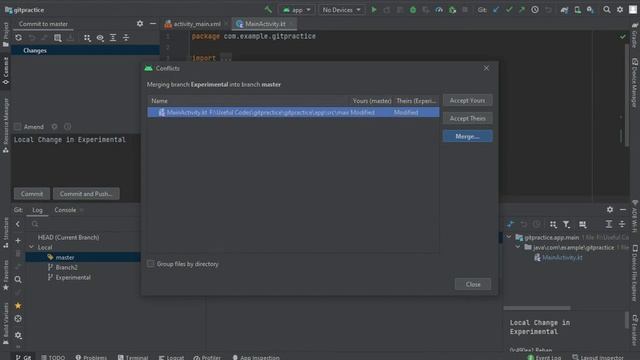The width and height of the screenshot is (640, 360).
Task: Collapse the Local branches tree node
Action: click(31, 247)
